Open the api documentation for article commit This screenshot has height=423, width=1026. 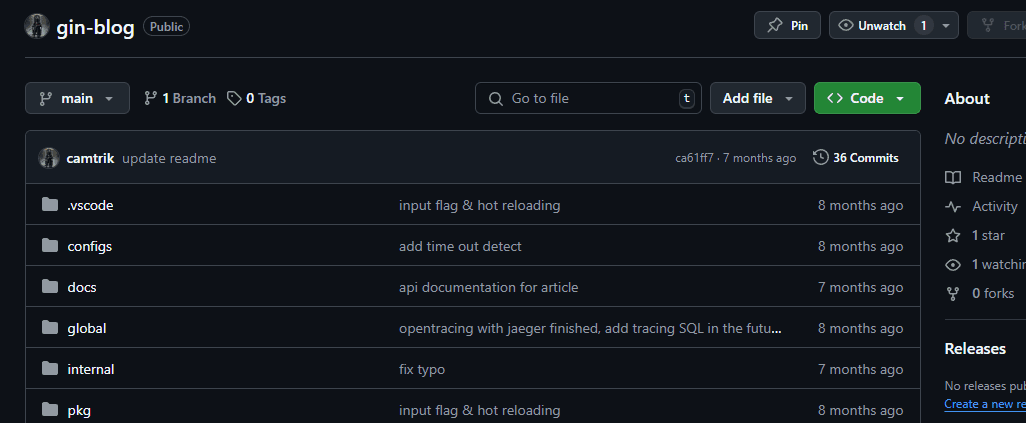(x=489, y=287)
